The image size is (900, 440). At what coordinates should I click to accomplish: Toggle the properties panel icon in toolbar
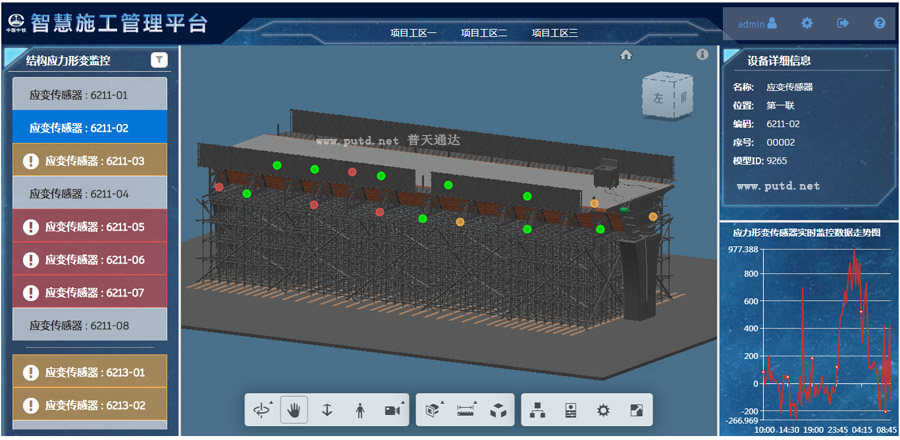point(570,410)
